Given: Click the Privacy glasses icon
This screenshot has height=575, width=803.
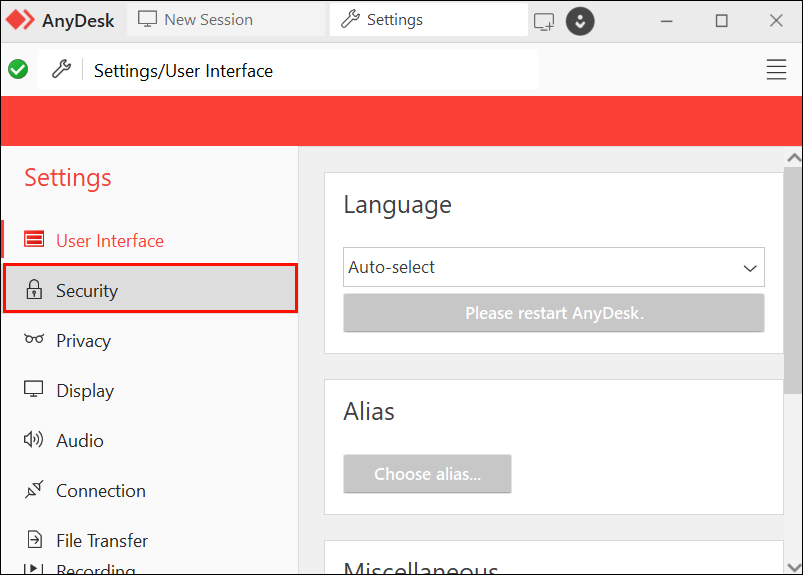Looking at the screenshot, I should pos(34,340).
